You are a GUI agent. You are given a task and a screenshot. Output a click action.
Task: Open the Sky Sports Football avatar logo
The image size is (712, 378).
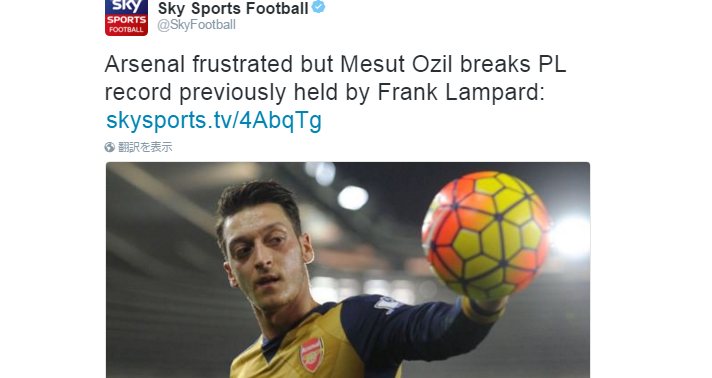(x=126, y=18)
